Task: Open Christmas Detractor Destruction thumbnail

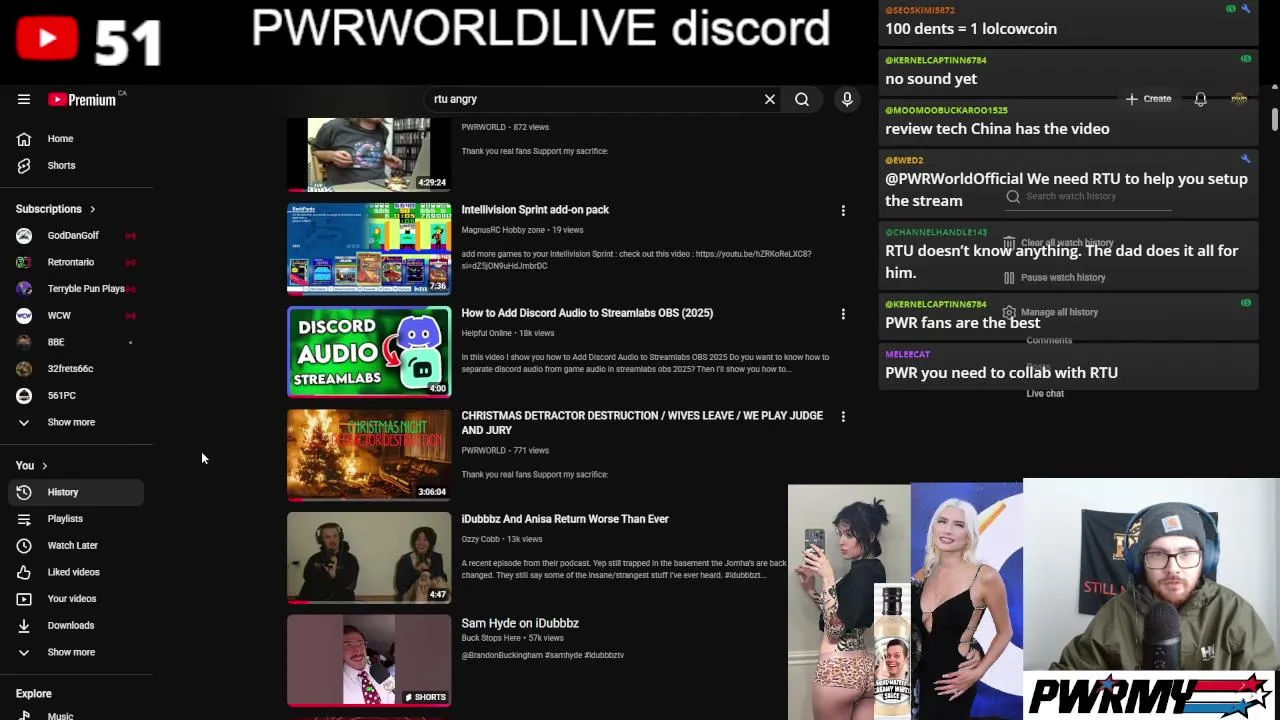Action: [369, 455]
